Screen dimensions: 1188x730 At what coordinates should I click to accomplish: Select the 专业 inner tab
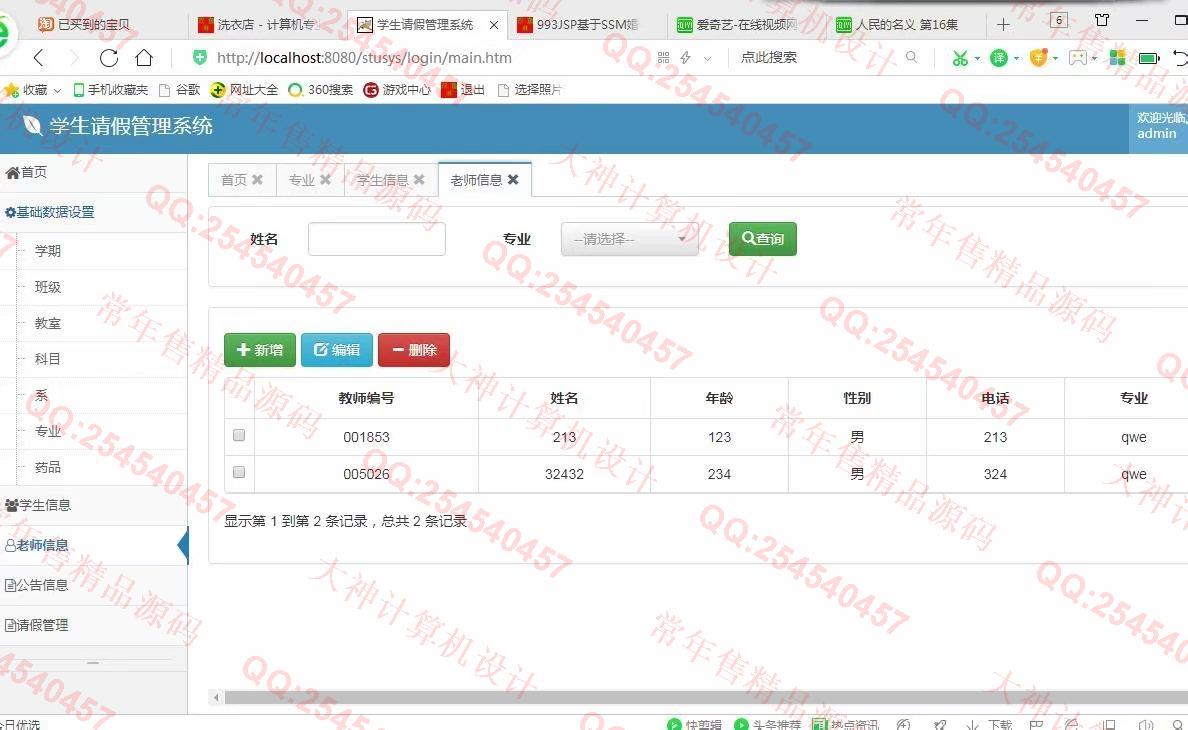click(x=302, y=179)
